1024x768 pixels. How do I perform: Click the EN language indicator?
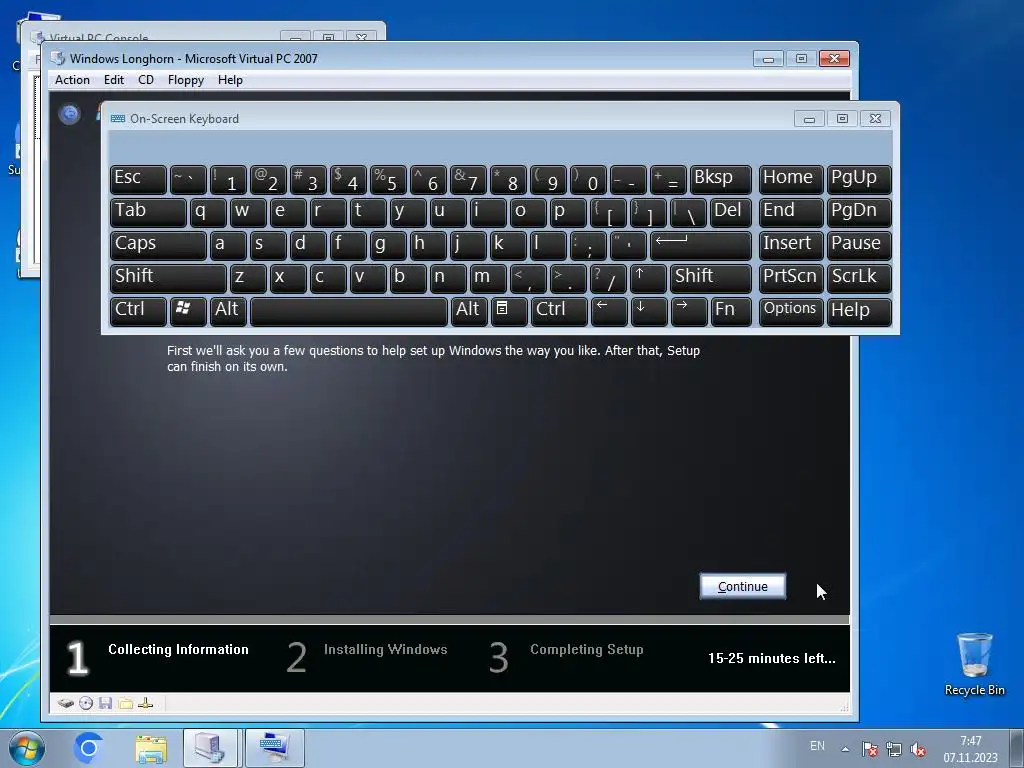[x=817, y=746]
